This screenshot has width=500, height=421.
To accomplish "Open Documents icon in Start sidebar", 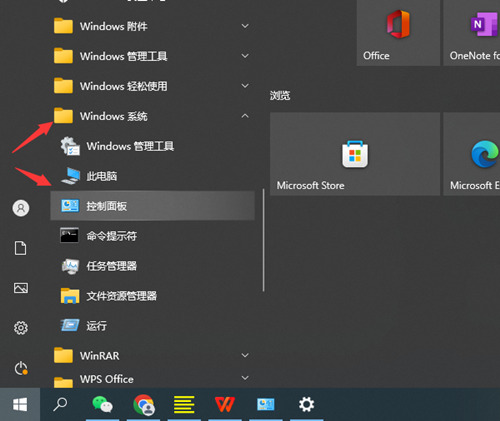I will pos(21,248).
